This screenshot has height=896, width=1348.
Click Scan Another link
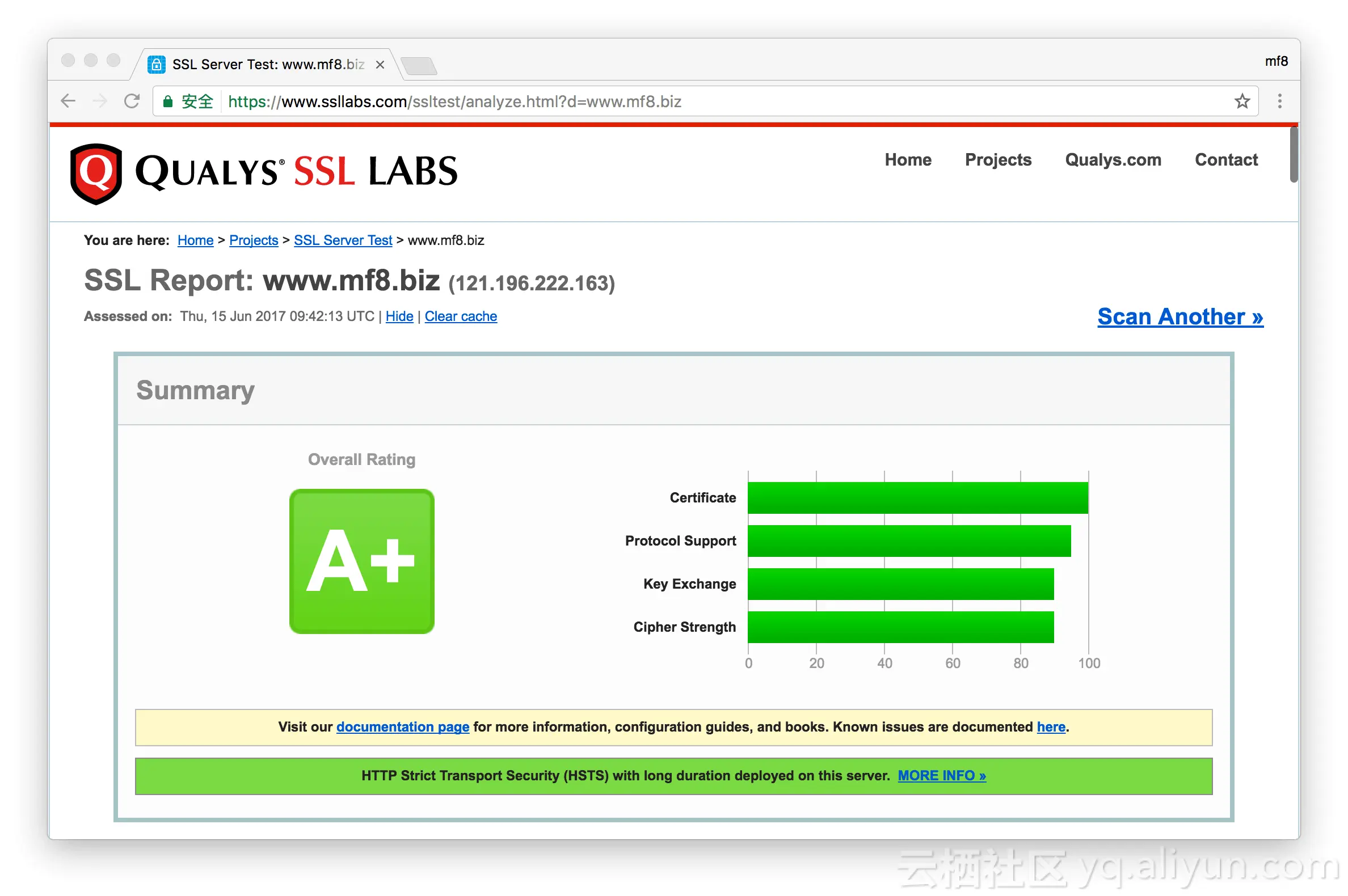[1179, 316]
